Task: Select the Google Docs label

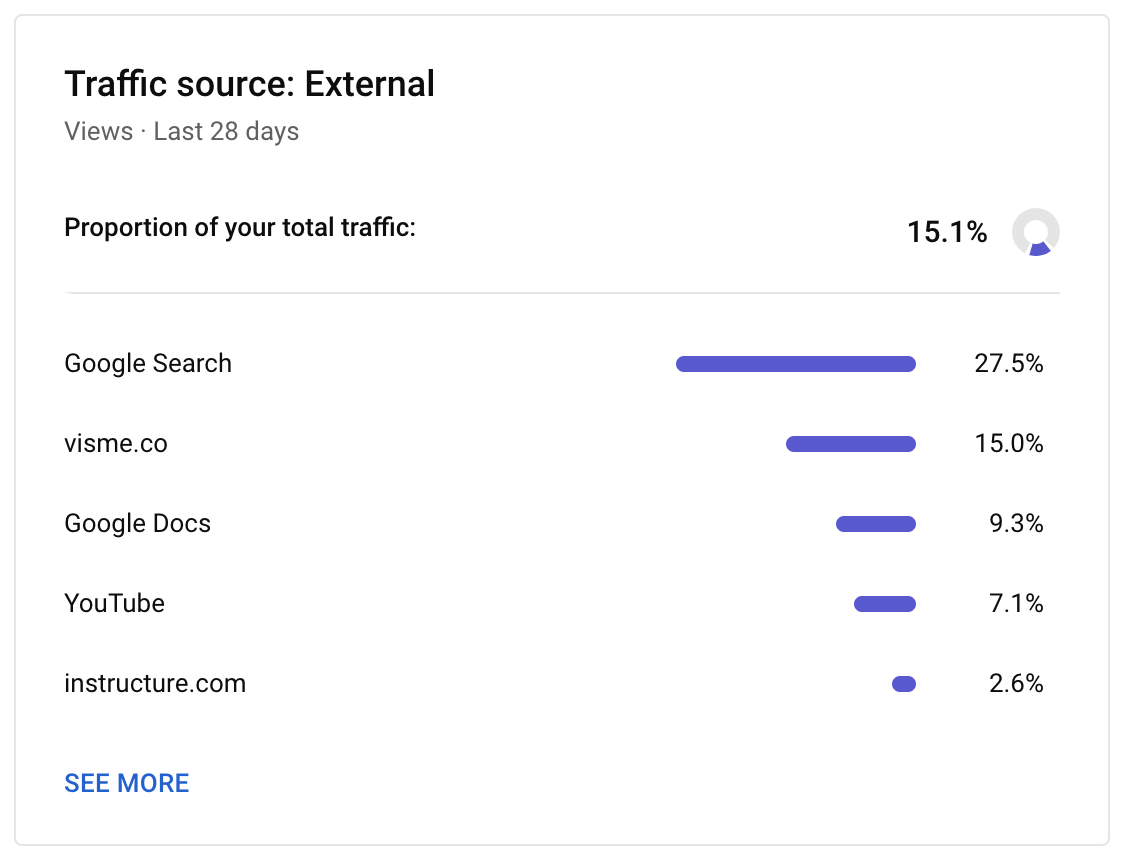Action: click(137, 523)
